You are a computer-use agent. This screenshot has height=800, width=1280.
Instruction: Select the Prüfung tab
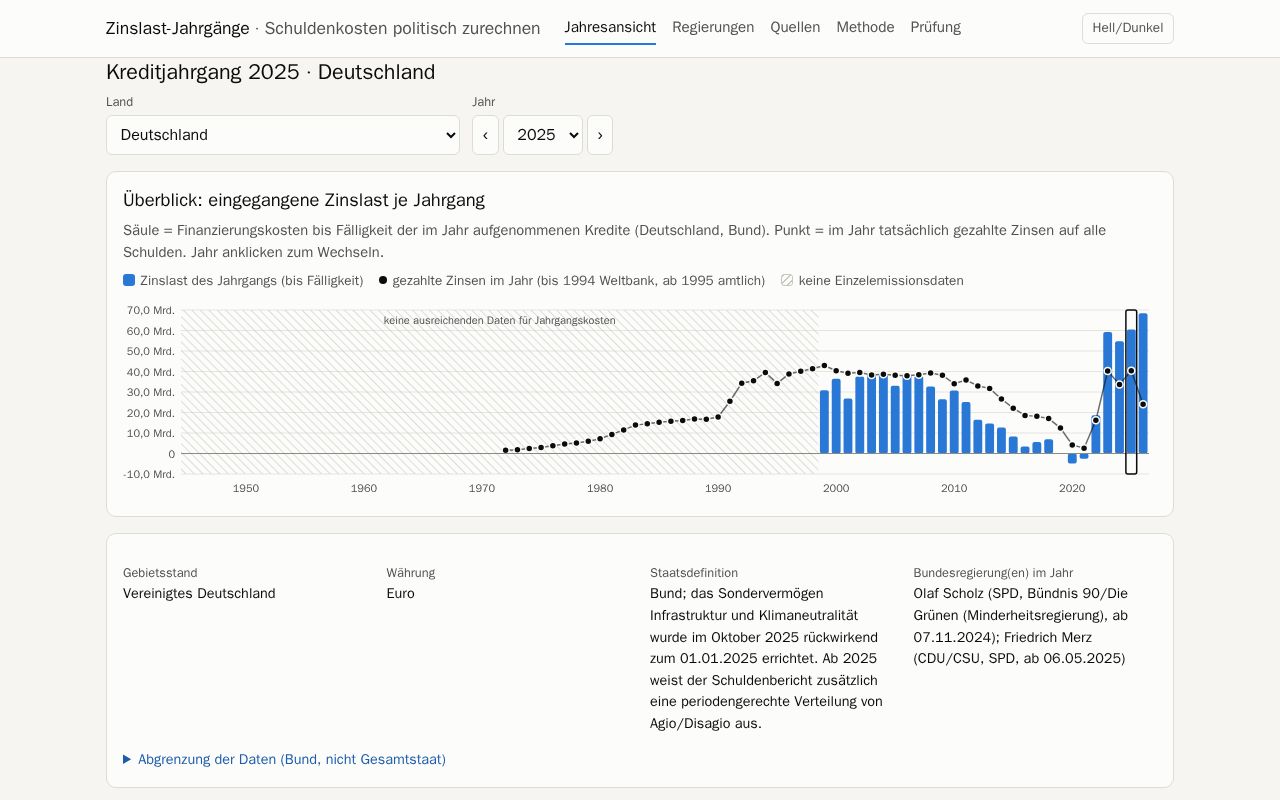(x=935, y=28)
